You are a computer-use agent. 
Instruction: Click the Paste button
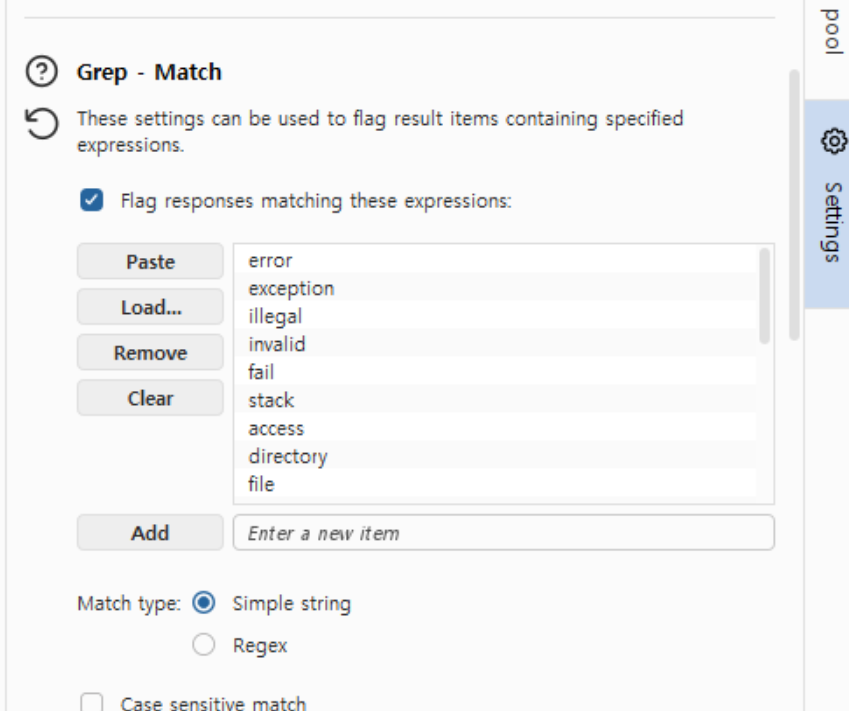coord(150,262)
